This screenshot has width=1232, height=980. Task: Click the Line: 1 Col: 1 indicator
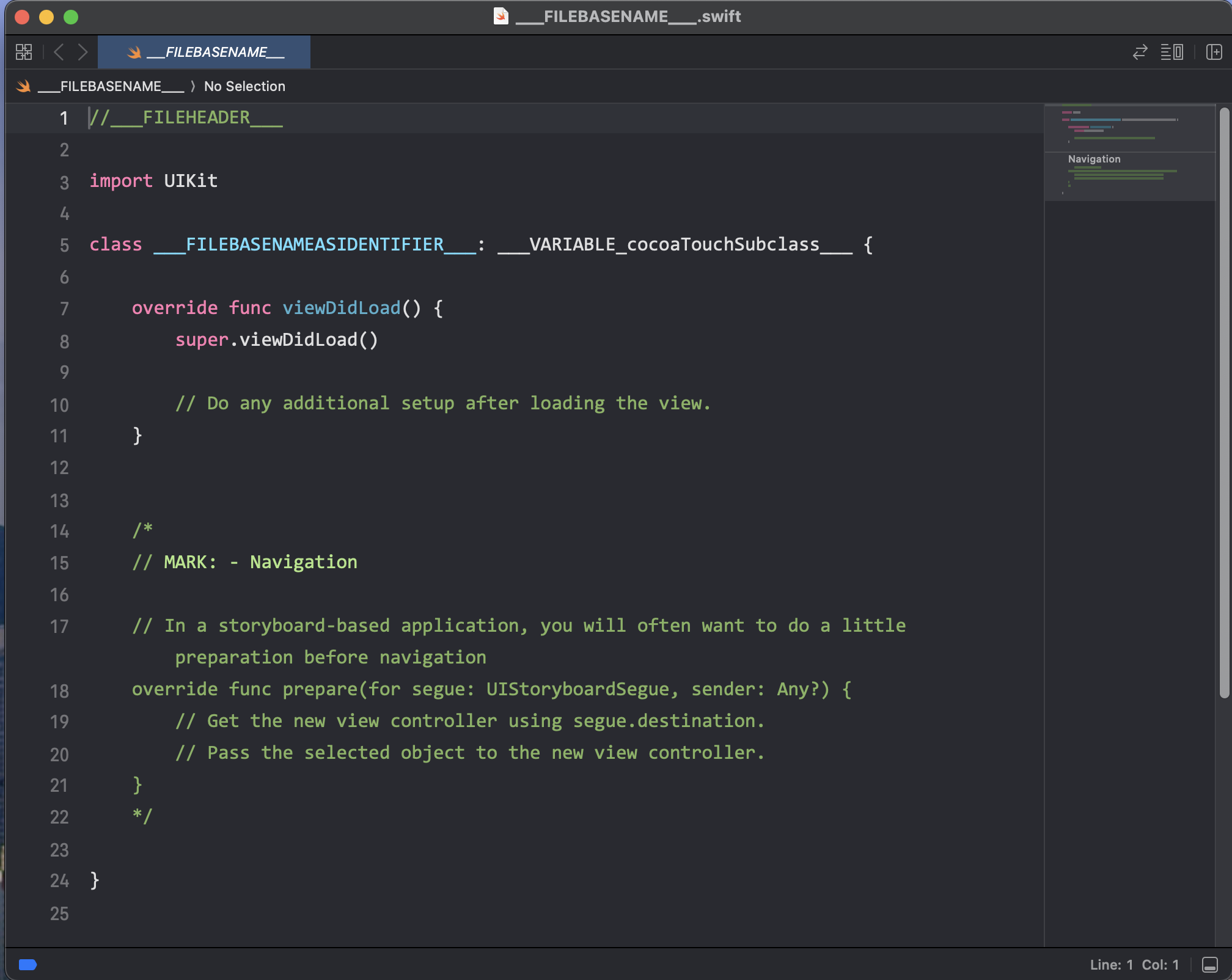click(1134, 964)
